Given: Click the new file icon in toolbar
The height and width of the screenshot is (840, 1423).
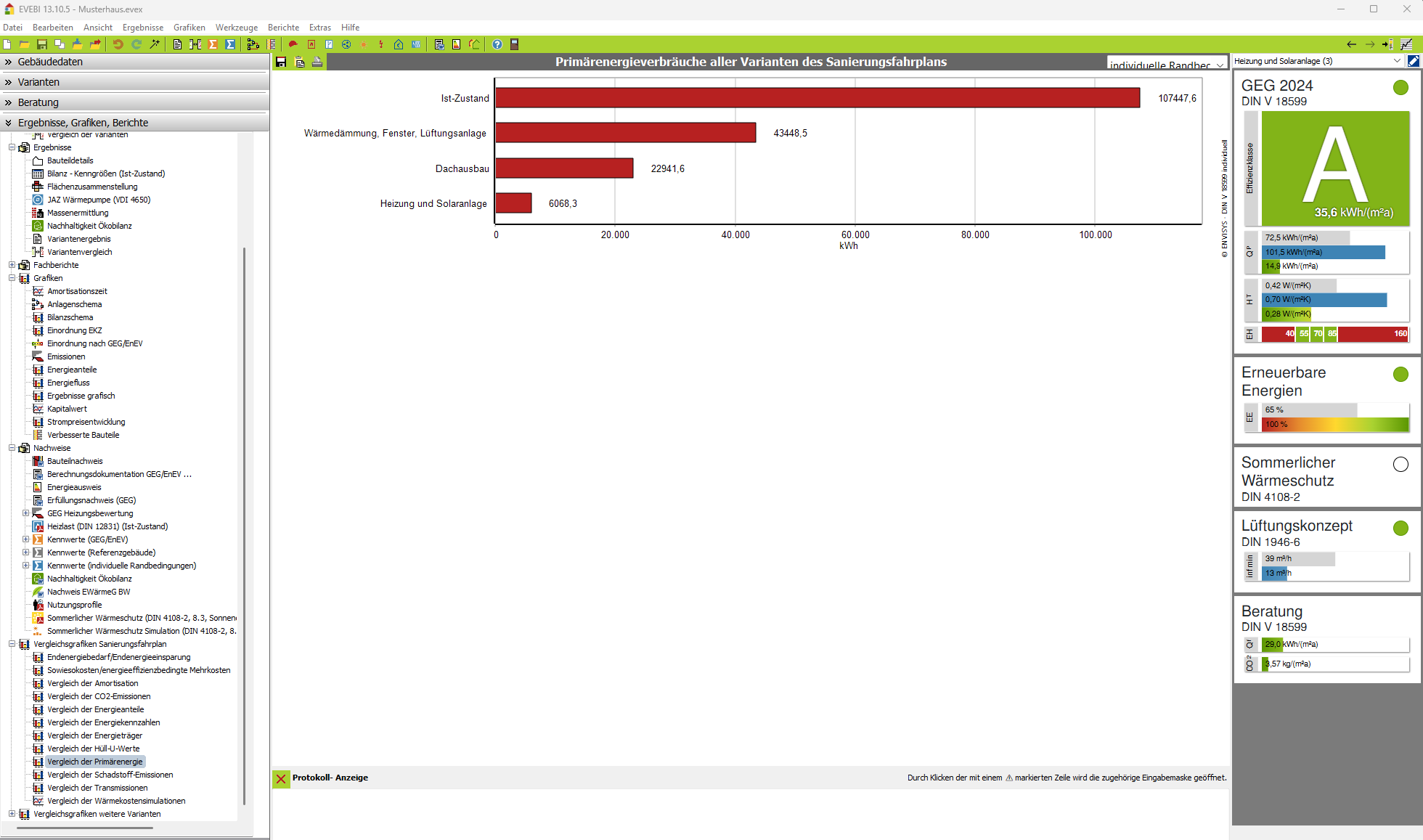Looking at the screenshot, I should click(x=7, y=44).
